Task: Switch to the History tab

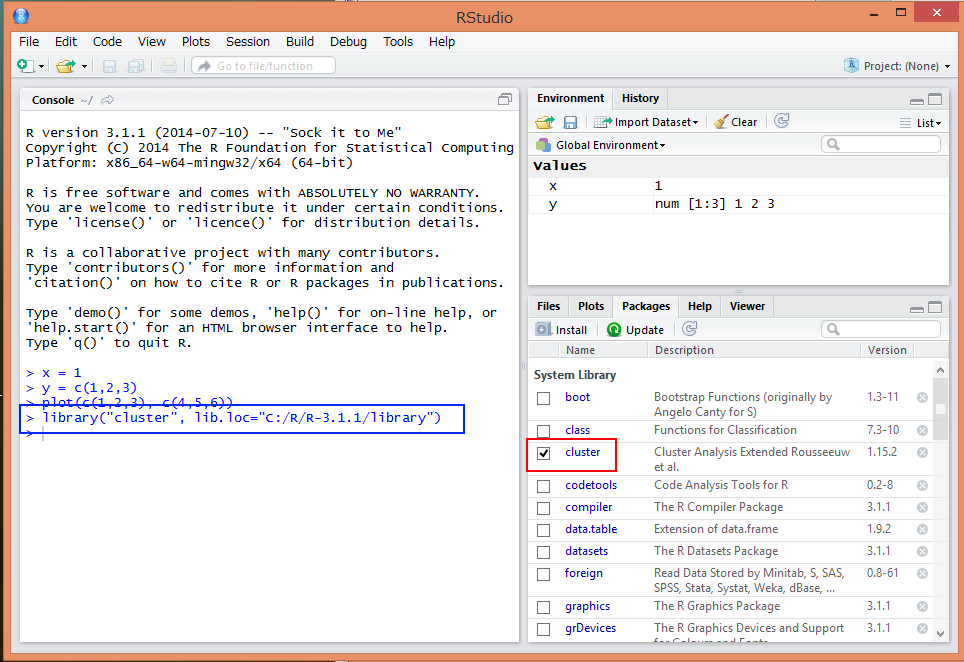Action: coord(640,98)
